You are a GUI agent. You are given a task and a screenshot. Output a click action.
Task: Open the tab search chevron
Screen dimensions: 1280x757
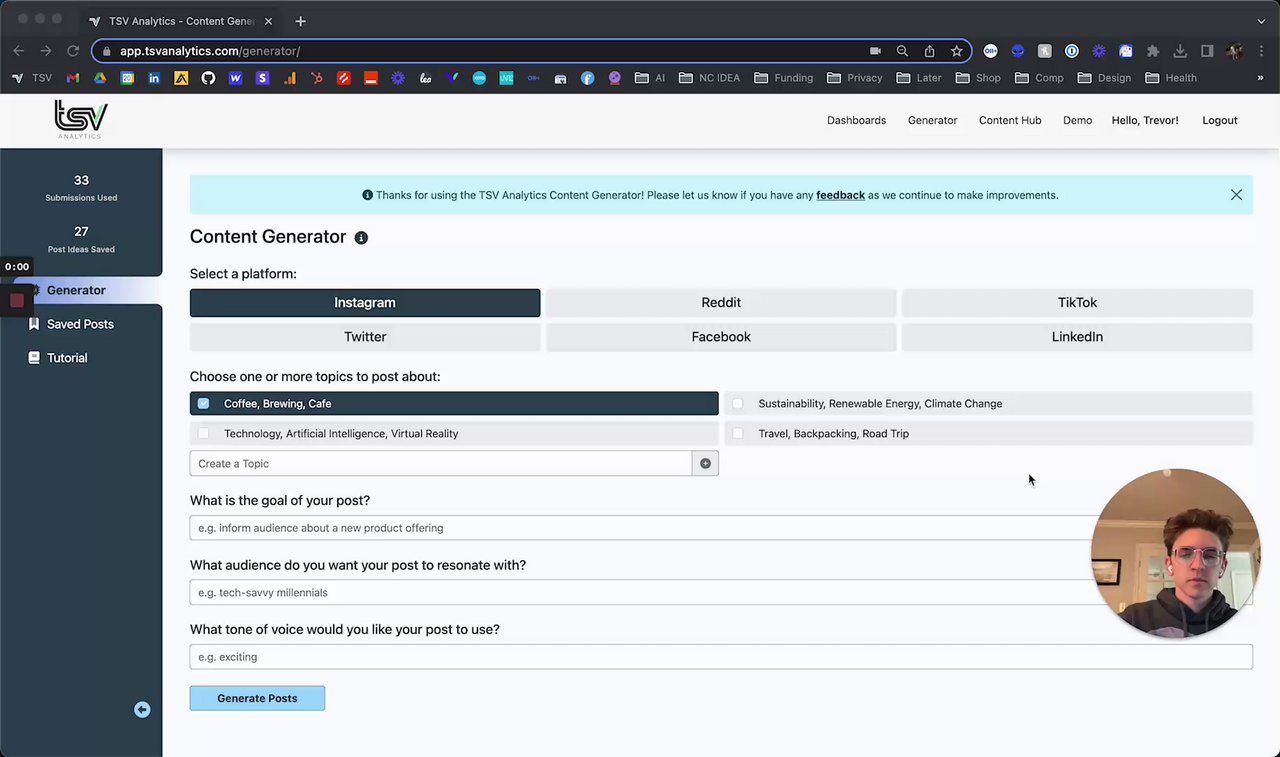click(x=1261, y=21)
